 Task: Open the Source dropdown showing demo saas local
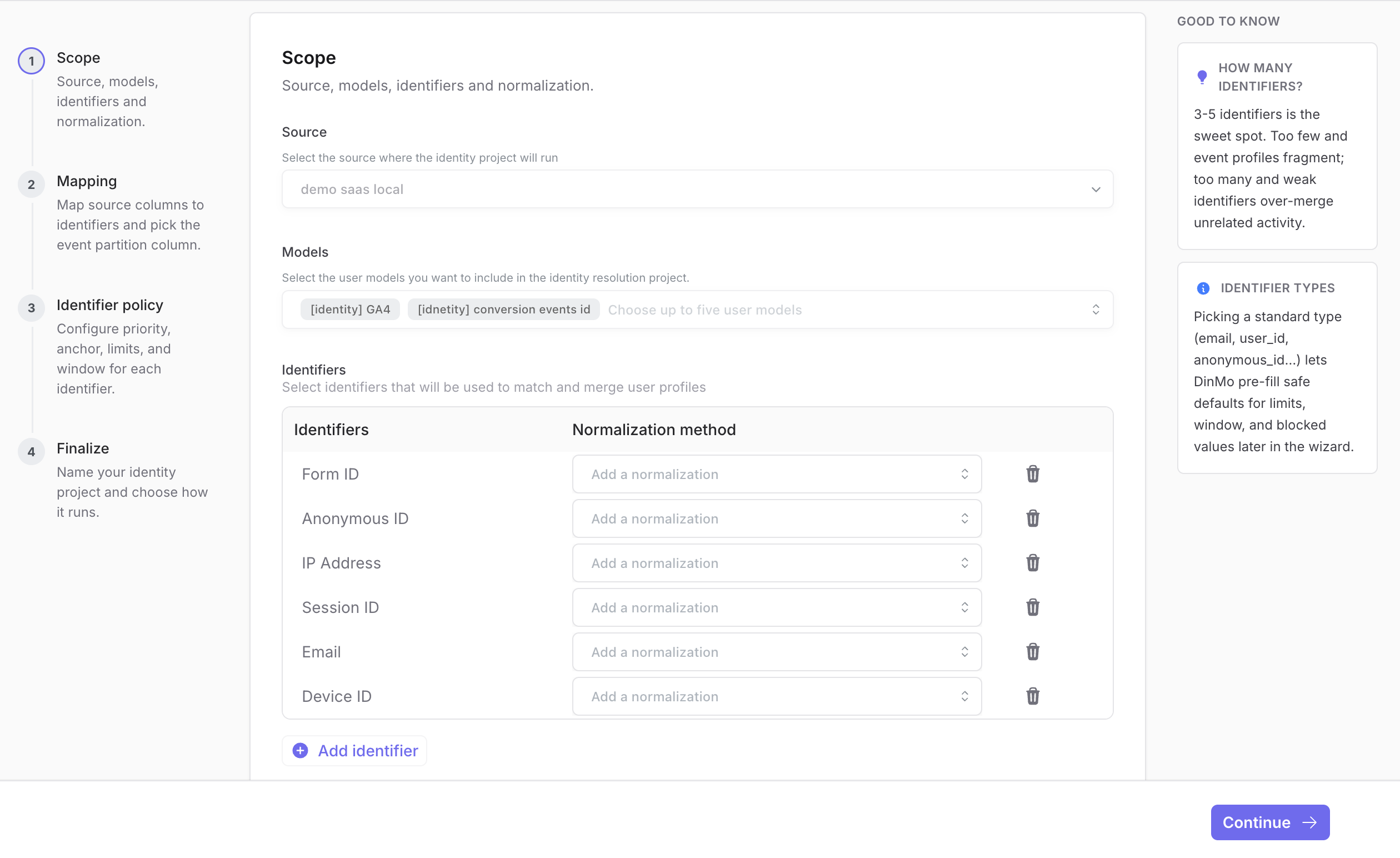697,189
